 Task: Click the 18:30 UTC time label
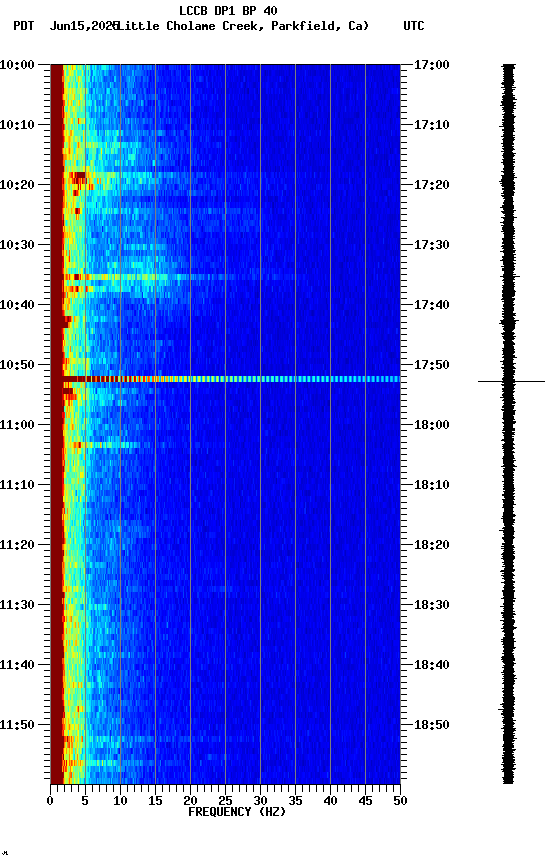432,605
